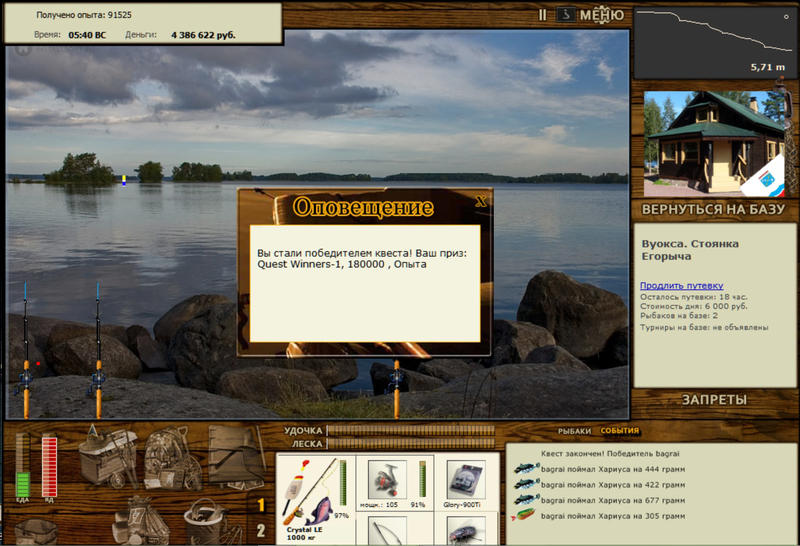This screenshot has height=546, width=800.
Task: Pause the game with the pause icon
Action: point(542,15)
